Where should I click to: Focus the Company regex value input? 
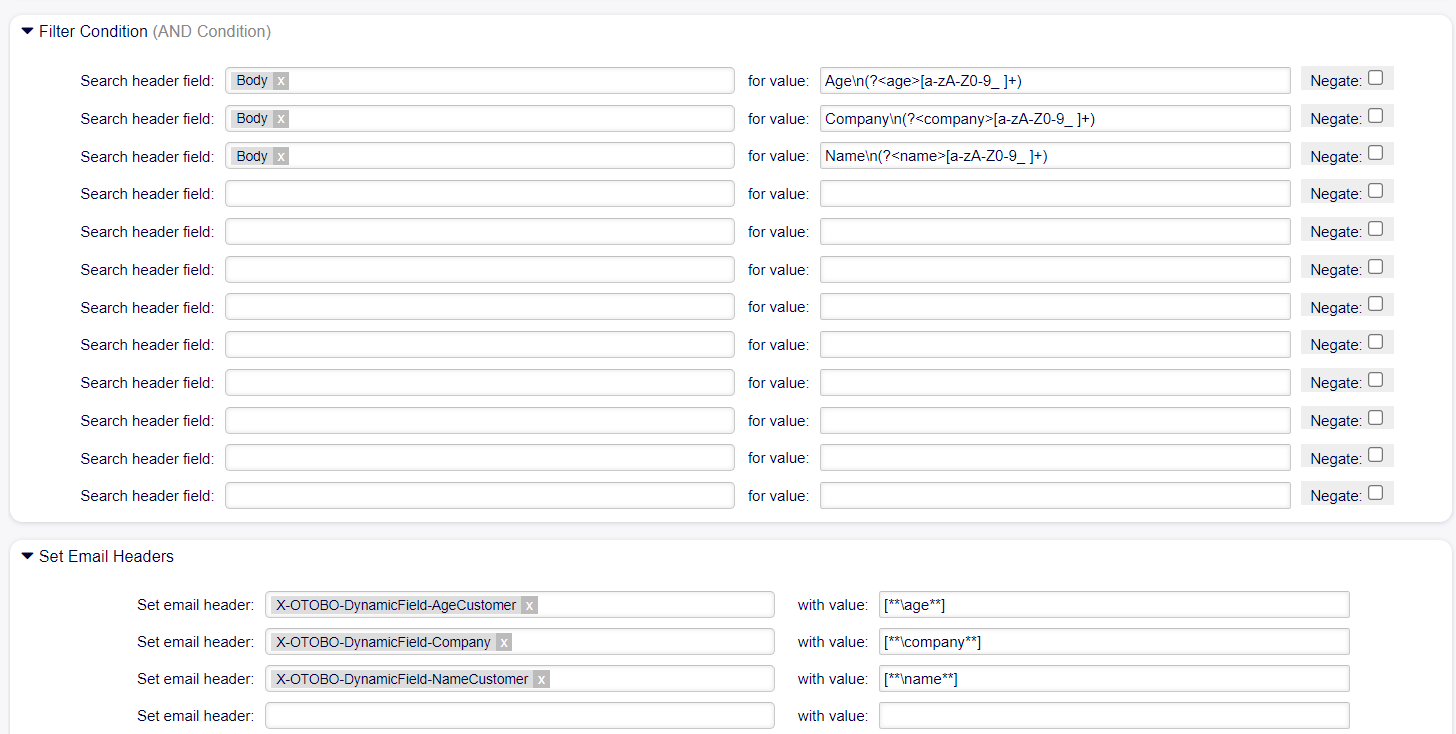pos(1055,119)
